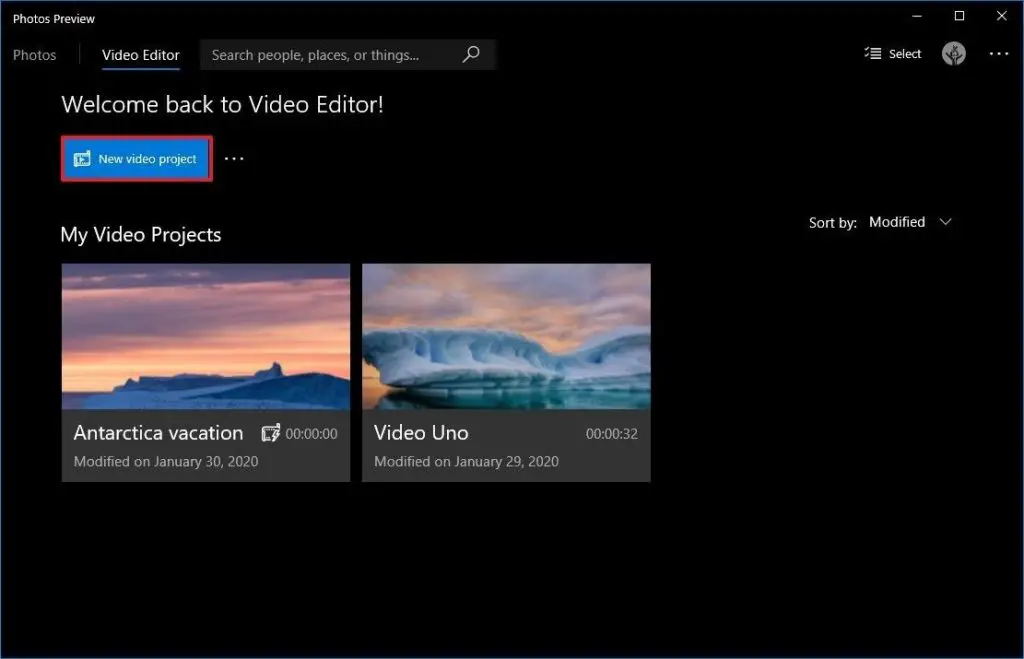Click the draft icon on Antarctica vacation card
1024x659 pixels.
(270, 434)
